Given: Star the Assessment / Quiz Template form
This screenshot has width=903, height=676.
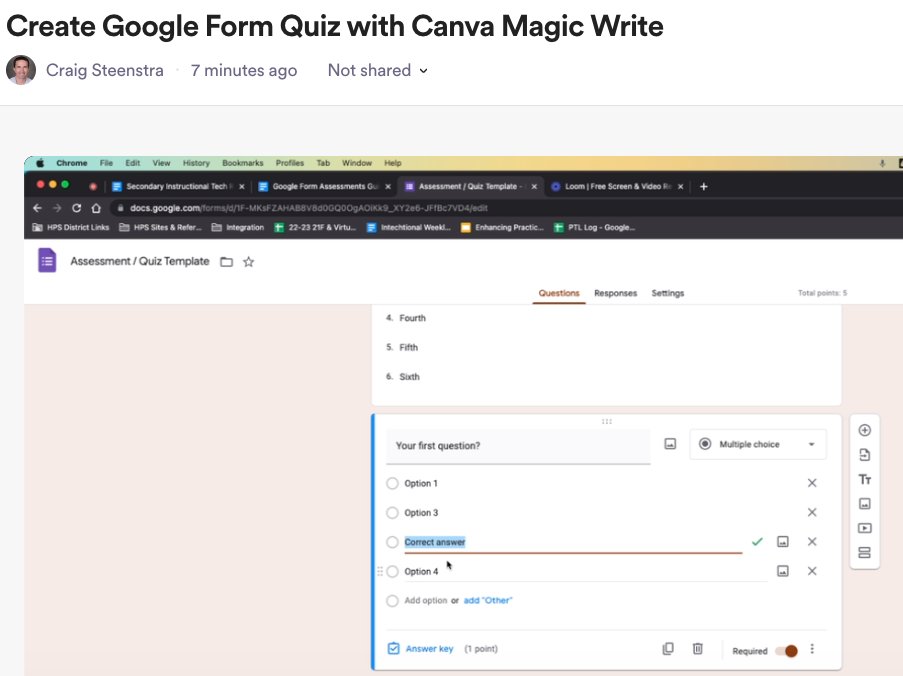Looking at the screenshot, I should click(248, 262).
